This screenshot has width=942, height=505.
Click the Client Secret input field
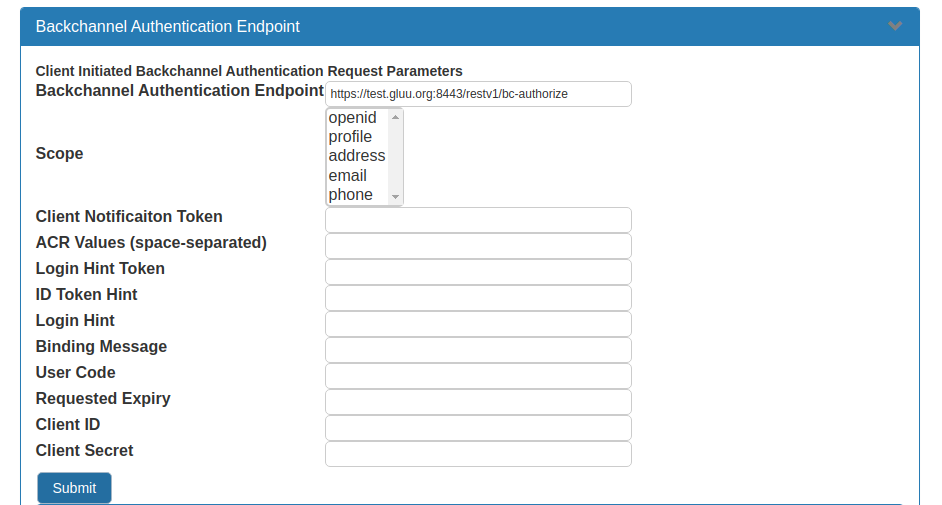click(478, 454)
